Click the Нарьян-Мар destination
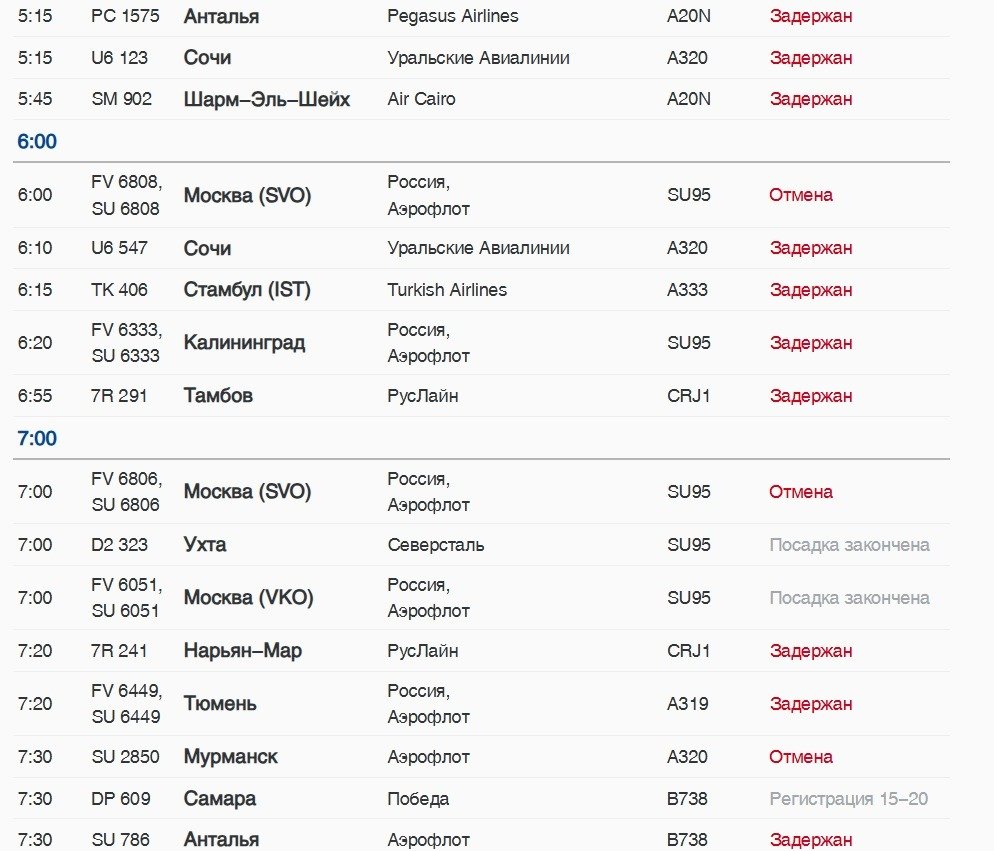 pyautogui.click(x=243, y=651)
